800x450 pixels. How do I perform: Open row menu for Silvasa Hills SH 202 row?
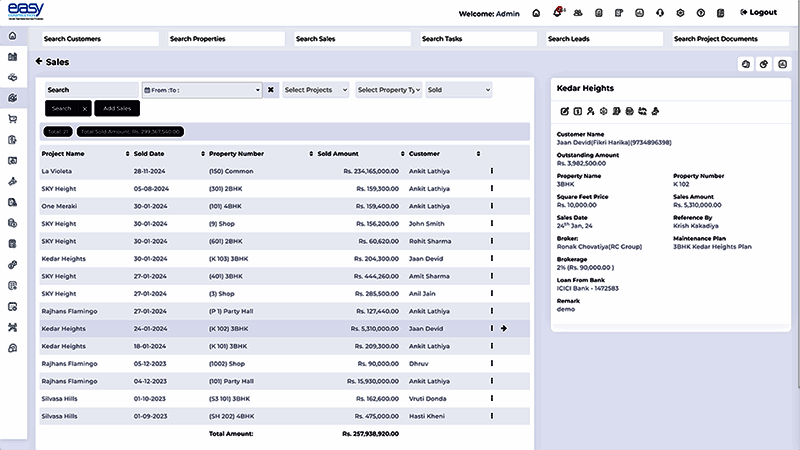point(492,416)
